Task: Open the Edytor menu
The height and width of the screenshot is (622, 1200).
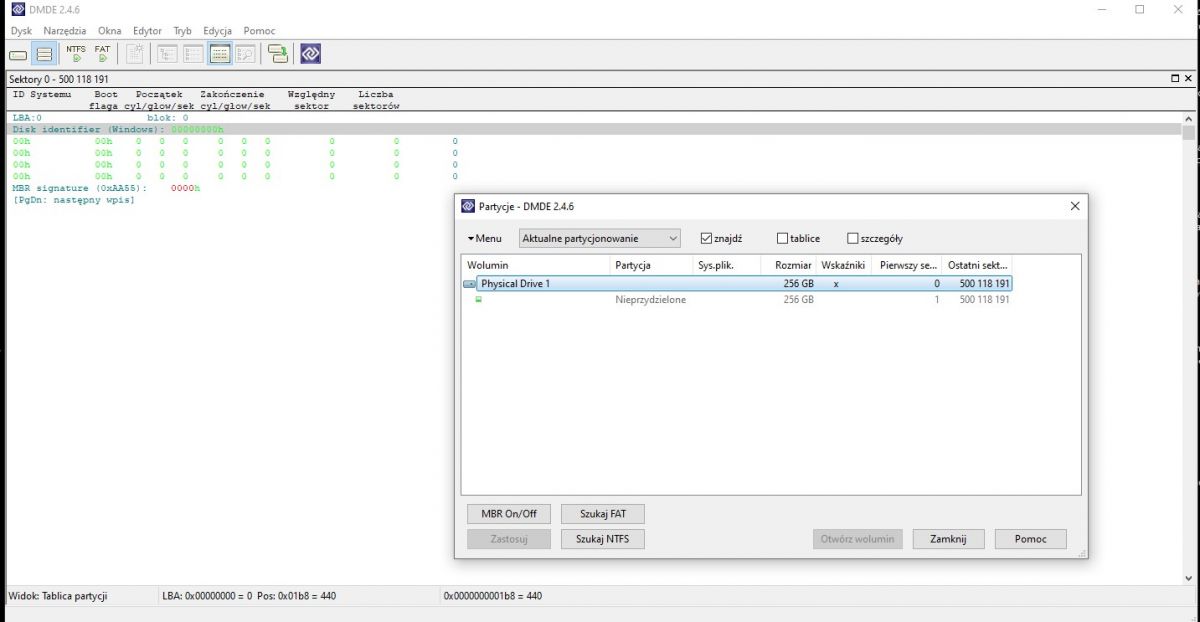Action: tap(147, 31)
